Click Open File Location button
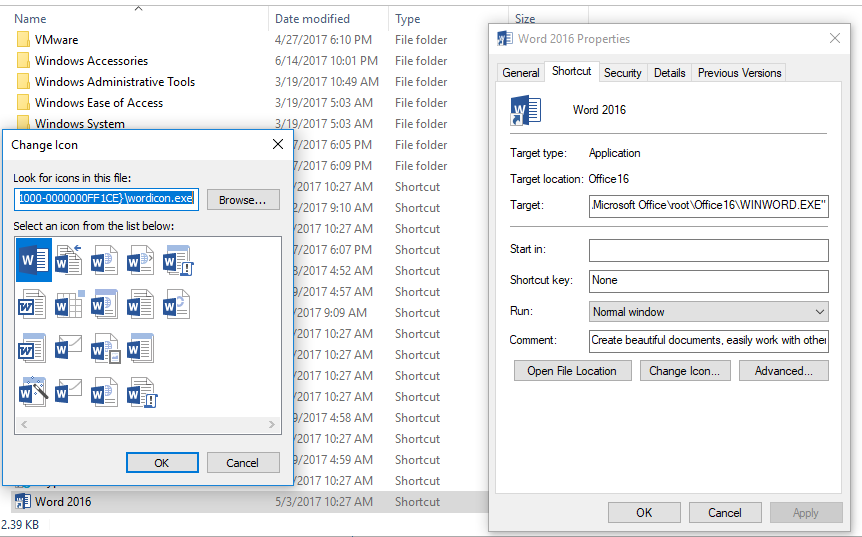The image size is (862, 537). click(572, 371)
